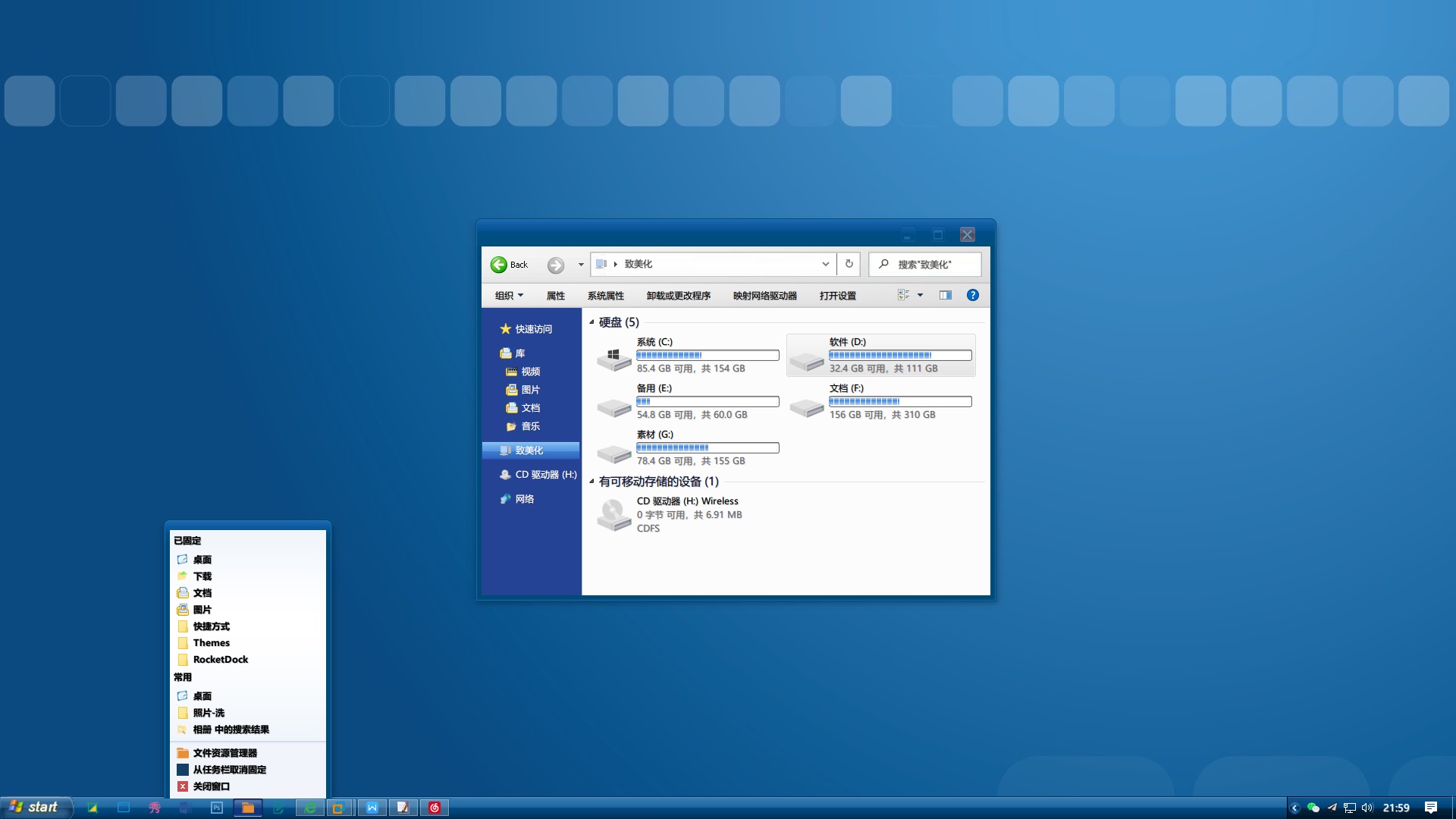Select CD 驱动器 (H:) in the sidebar
Viewport: 1456px width, 819px height.
(x=538, y=475)
